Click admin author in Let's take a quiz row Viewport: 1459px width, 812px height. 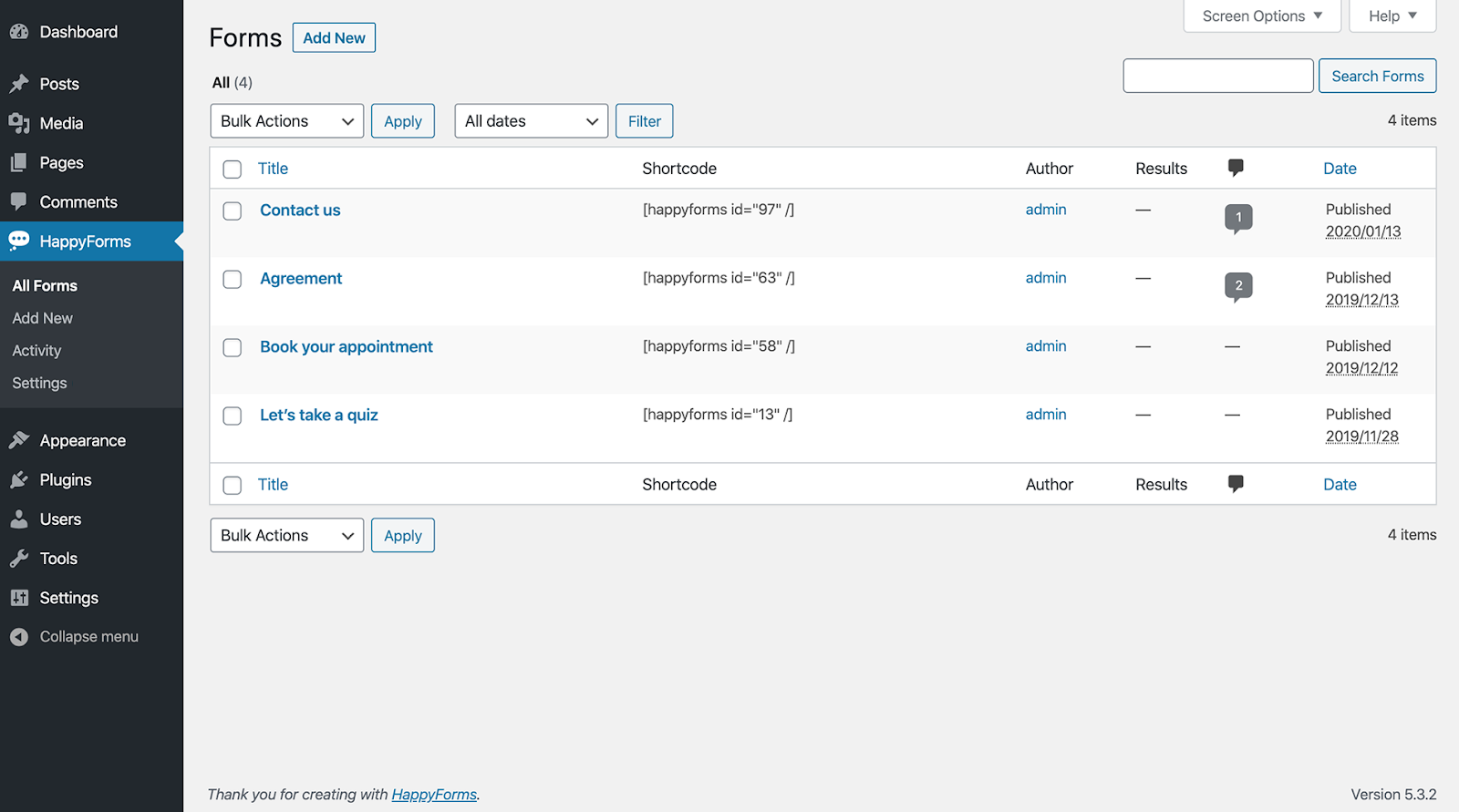[1046, 415]
